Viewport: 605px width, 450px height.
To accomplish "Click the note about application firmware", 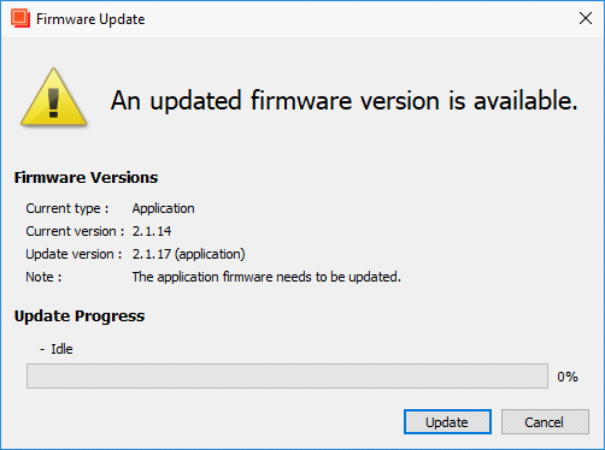I will (267, 277).
